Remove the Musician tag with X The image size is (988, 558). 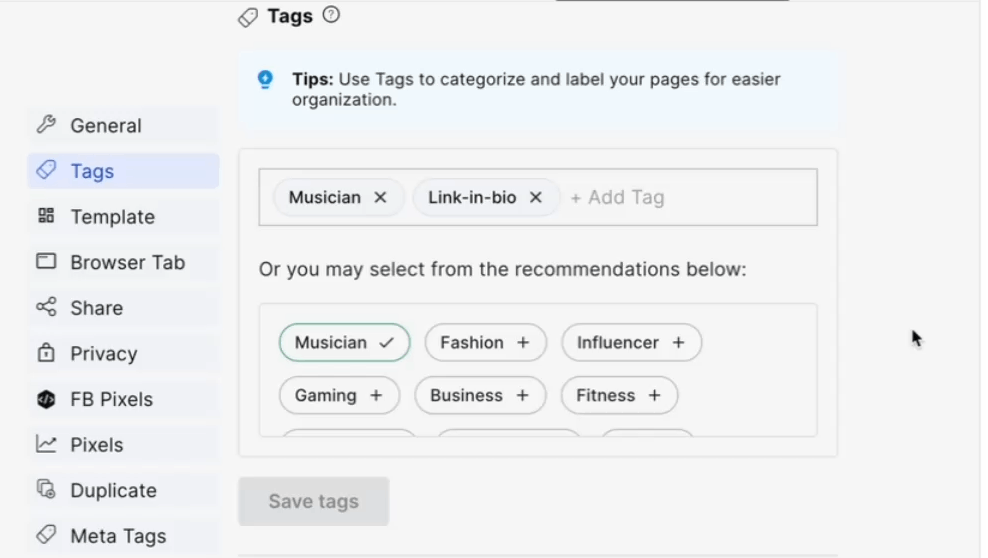pyautogui.click(x=380, y=197)
